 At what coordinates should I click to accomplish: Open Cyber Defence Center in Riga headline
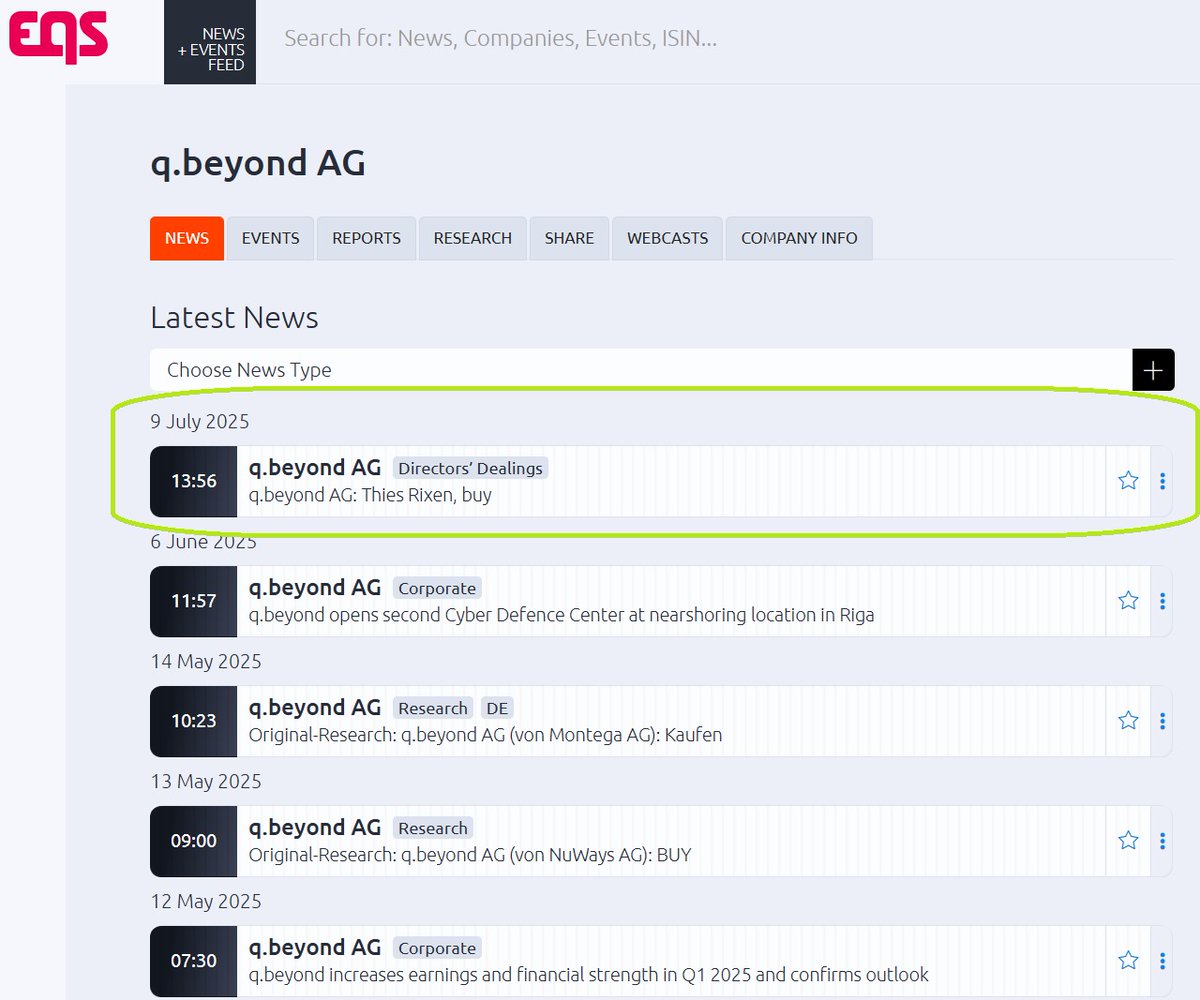[561, 615]
